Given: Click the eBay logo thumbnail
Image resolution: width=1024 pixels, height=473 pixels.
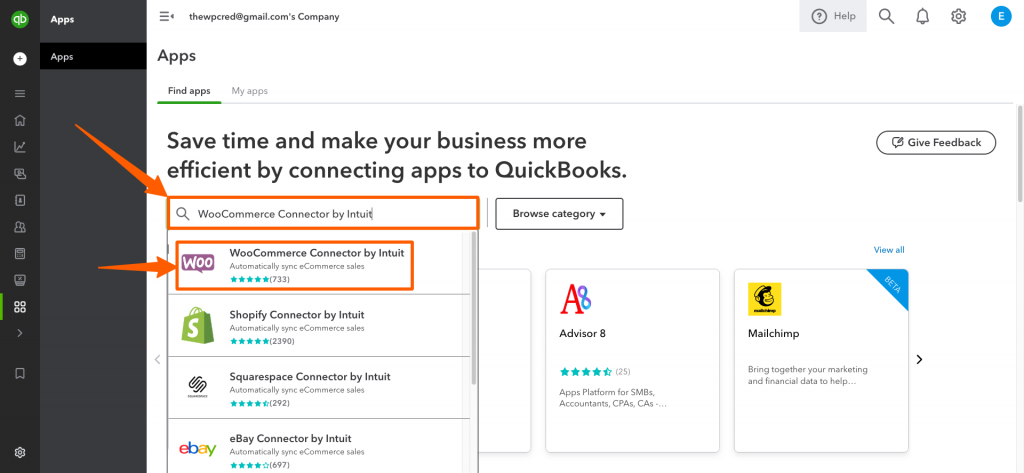Looking at the screenshot, I should pos(197,449).
